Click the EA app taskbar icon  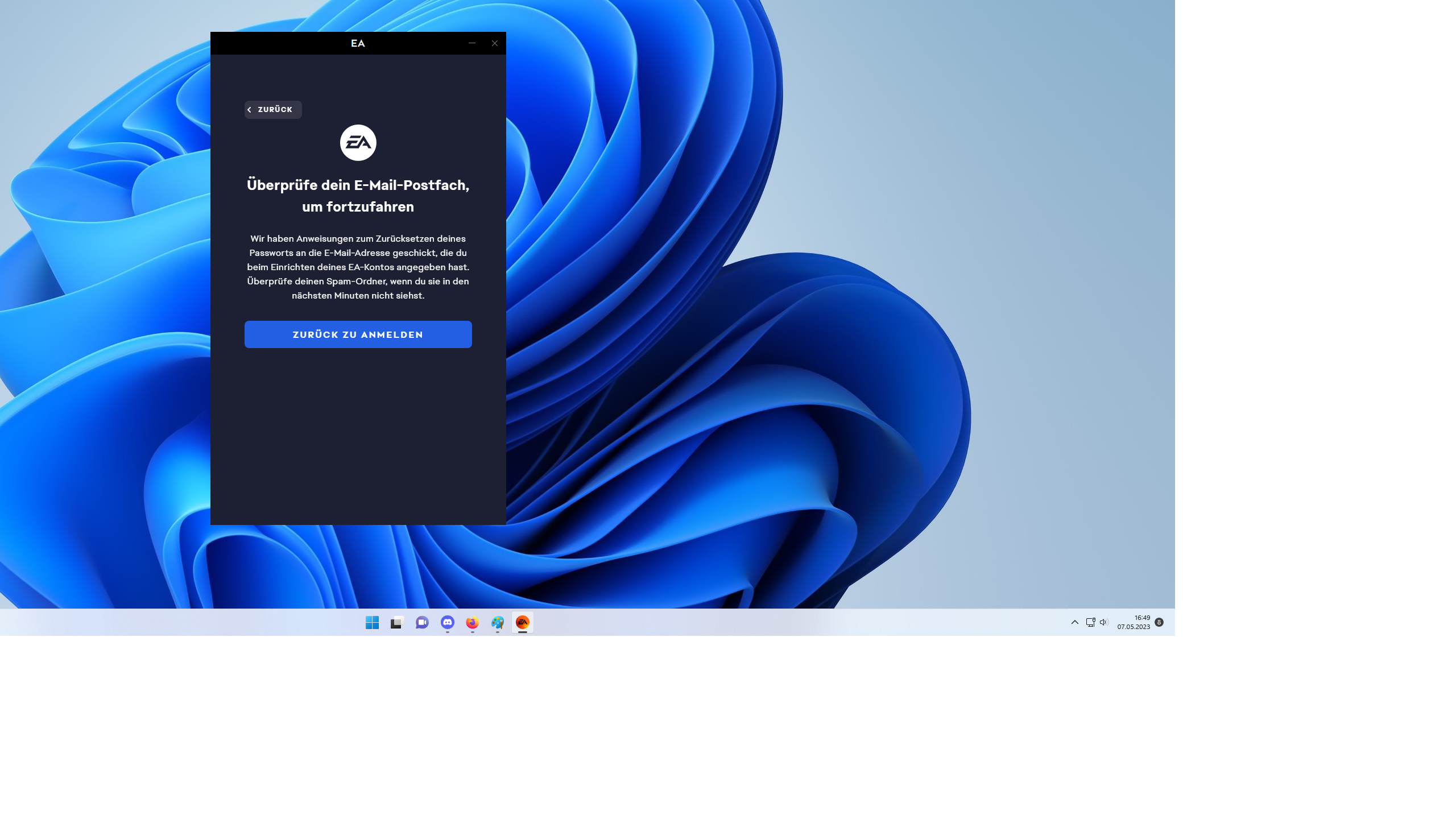pyautogui.click(x=523, y=623)
